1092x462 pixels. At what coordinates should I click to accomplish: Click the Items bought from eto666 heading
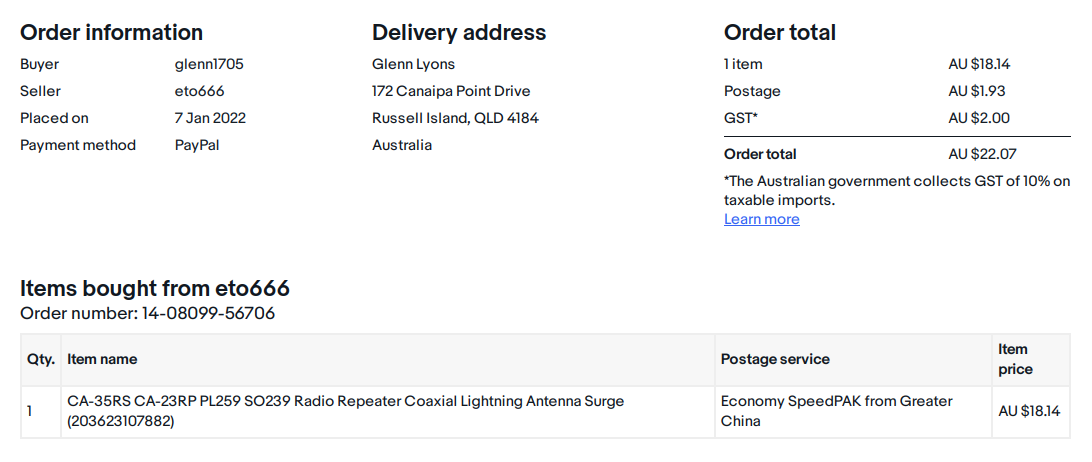click(155, 289)
